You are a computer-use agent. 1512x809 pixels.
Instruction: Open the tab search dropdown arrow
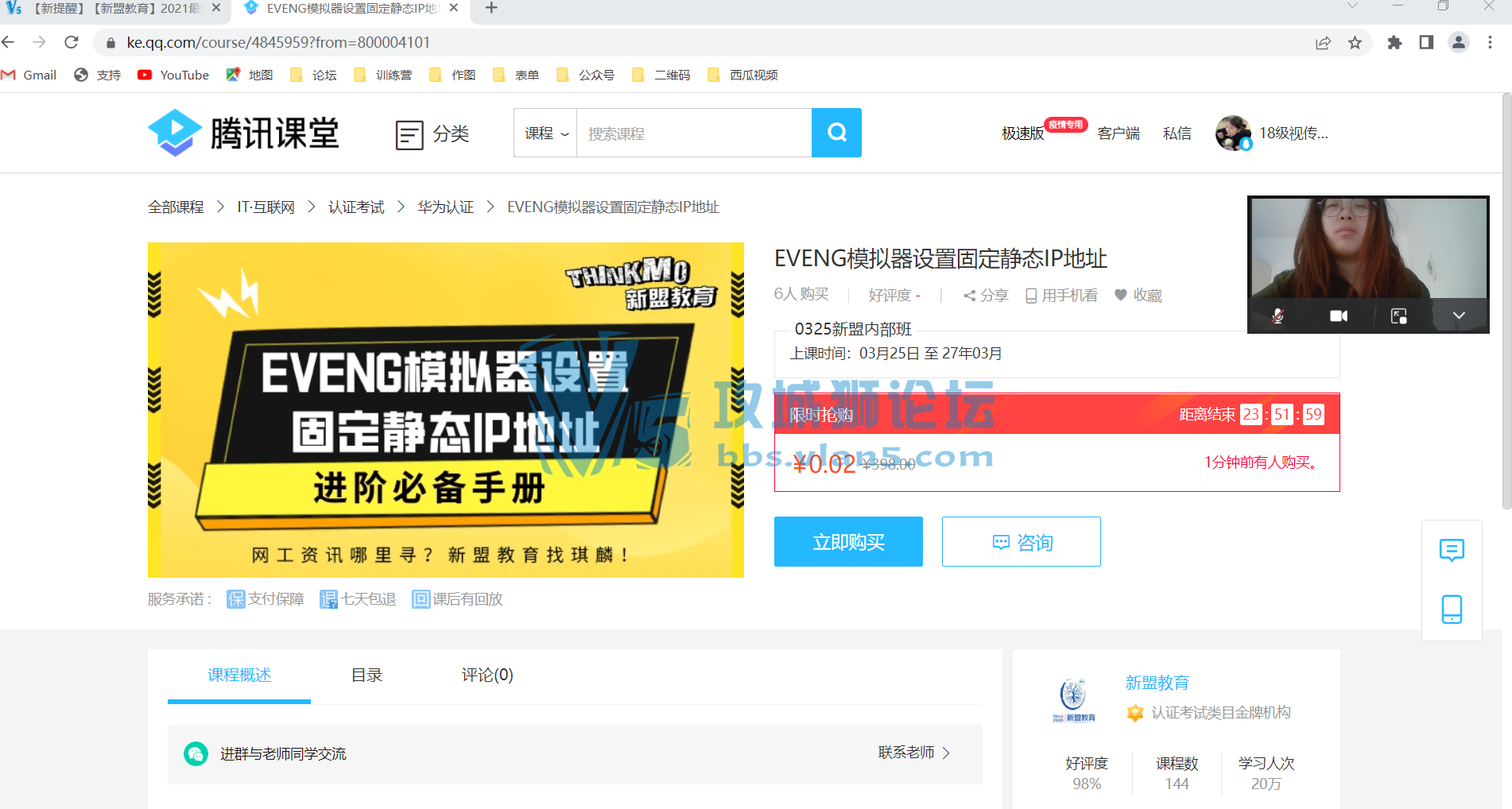tap(1352, 6)
